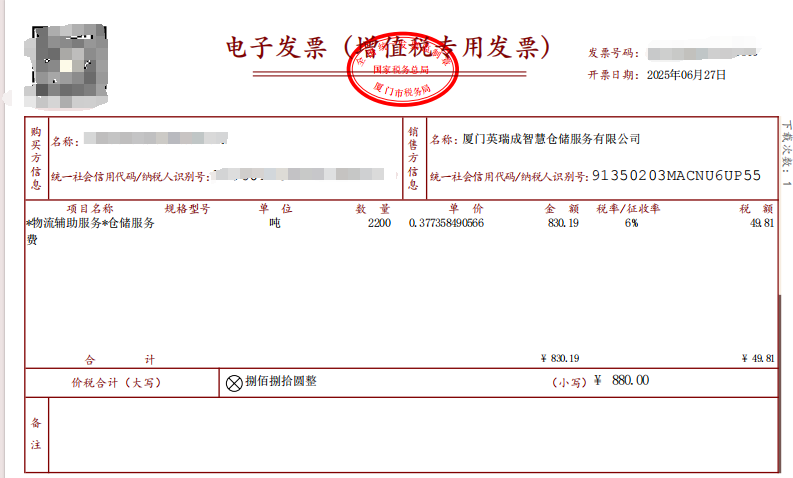Click the ¥ symbol beside 880.00
The width and height of the screenshot is (793, 478).
coord(598,381)
